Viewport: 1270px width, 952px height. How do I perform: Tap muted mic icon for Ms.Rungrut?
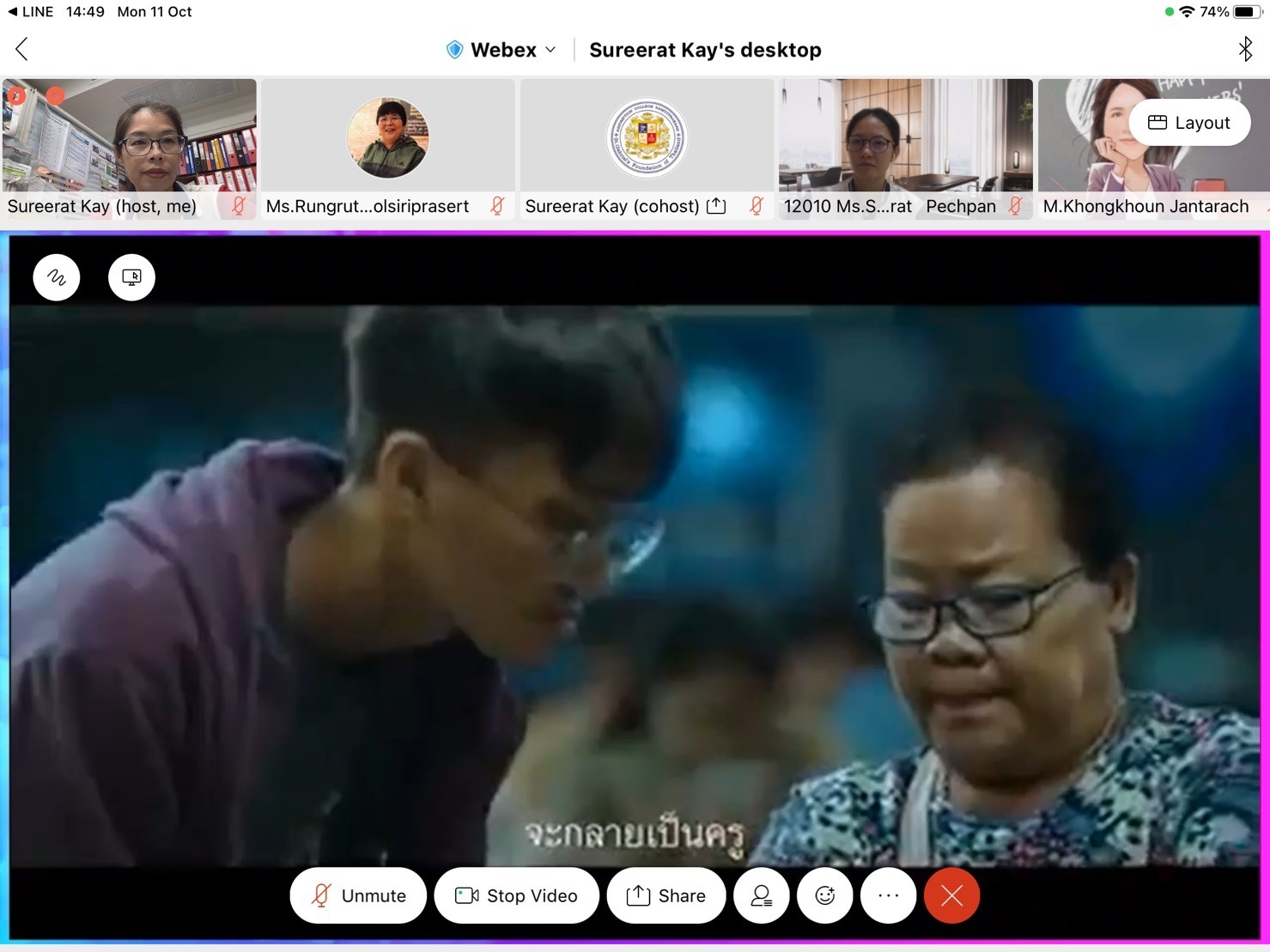coord(497,206)
